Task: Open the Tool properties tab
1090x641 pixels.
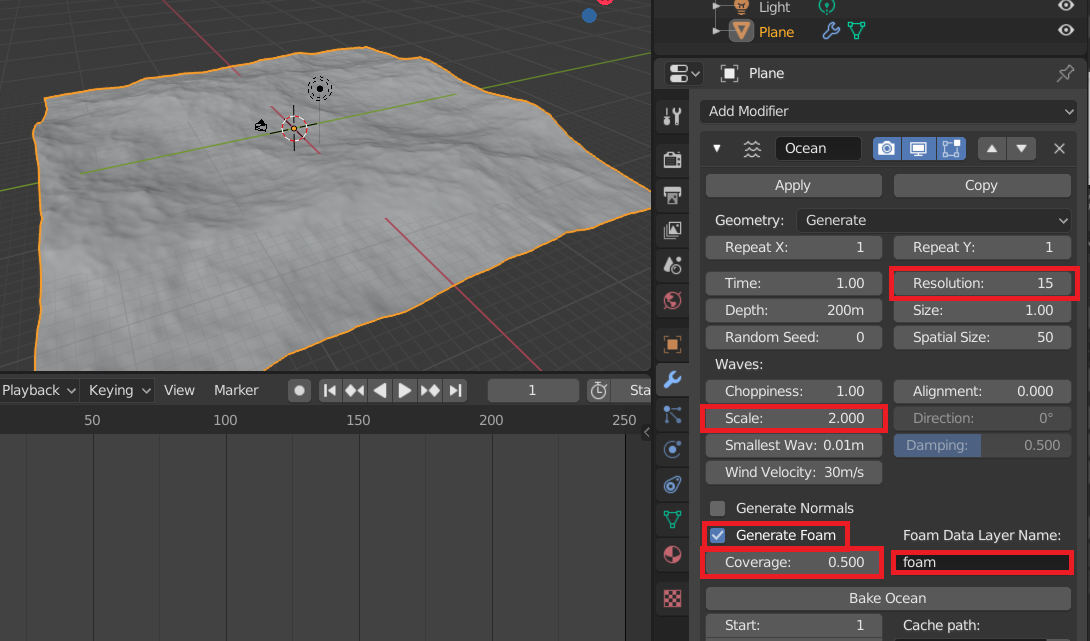Action: coord(672,116)
